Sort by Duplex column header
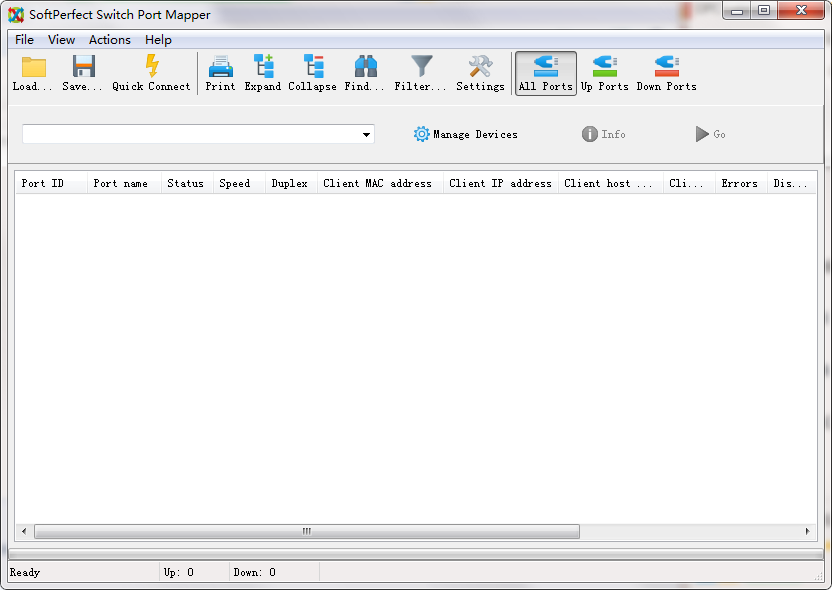This screenshot has height=590, width=832. 291,184
